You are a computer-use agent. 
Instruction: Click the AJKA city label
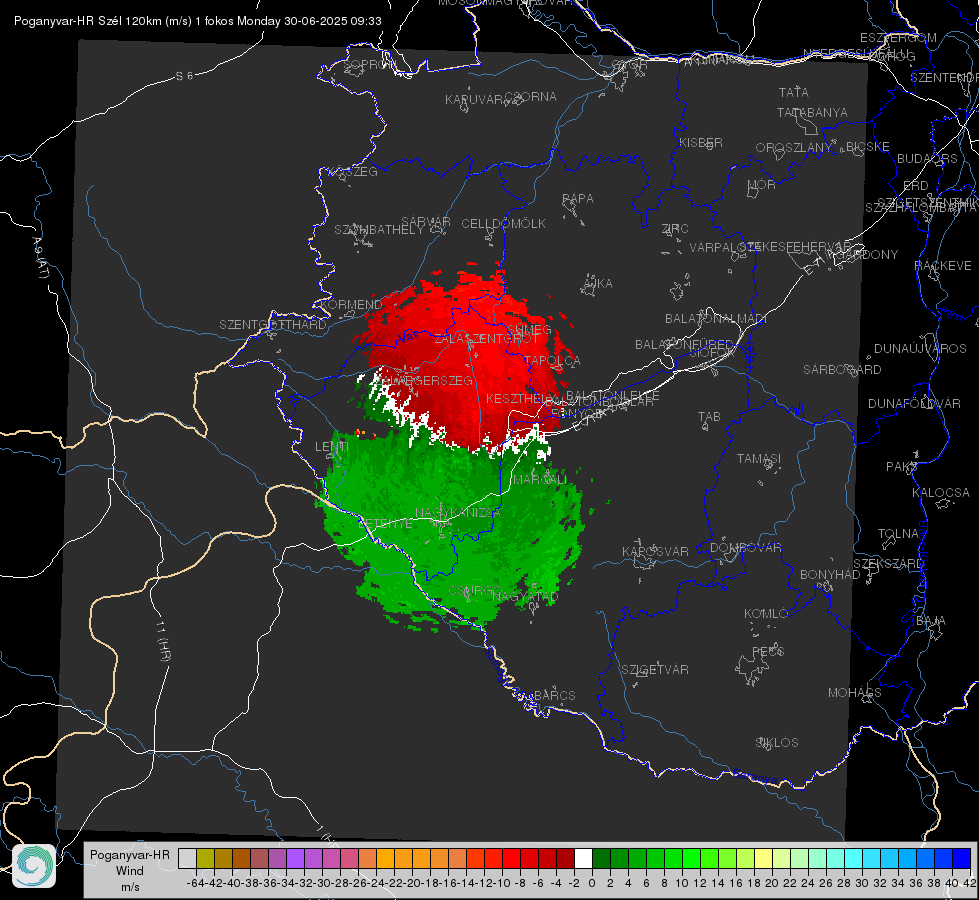click(x=597, y=284)
